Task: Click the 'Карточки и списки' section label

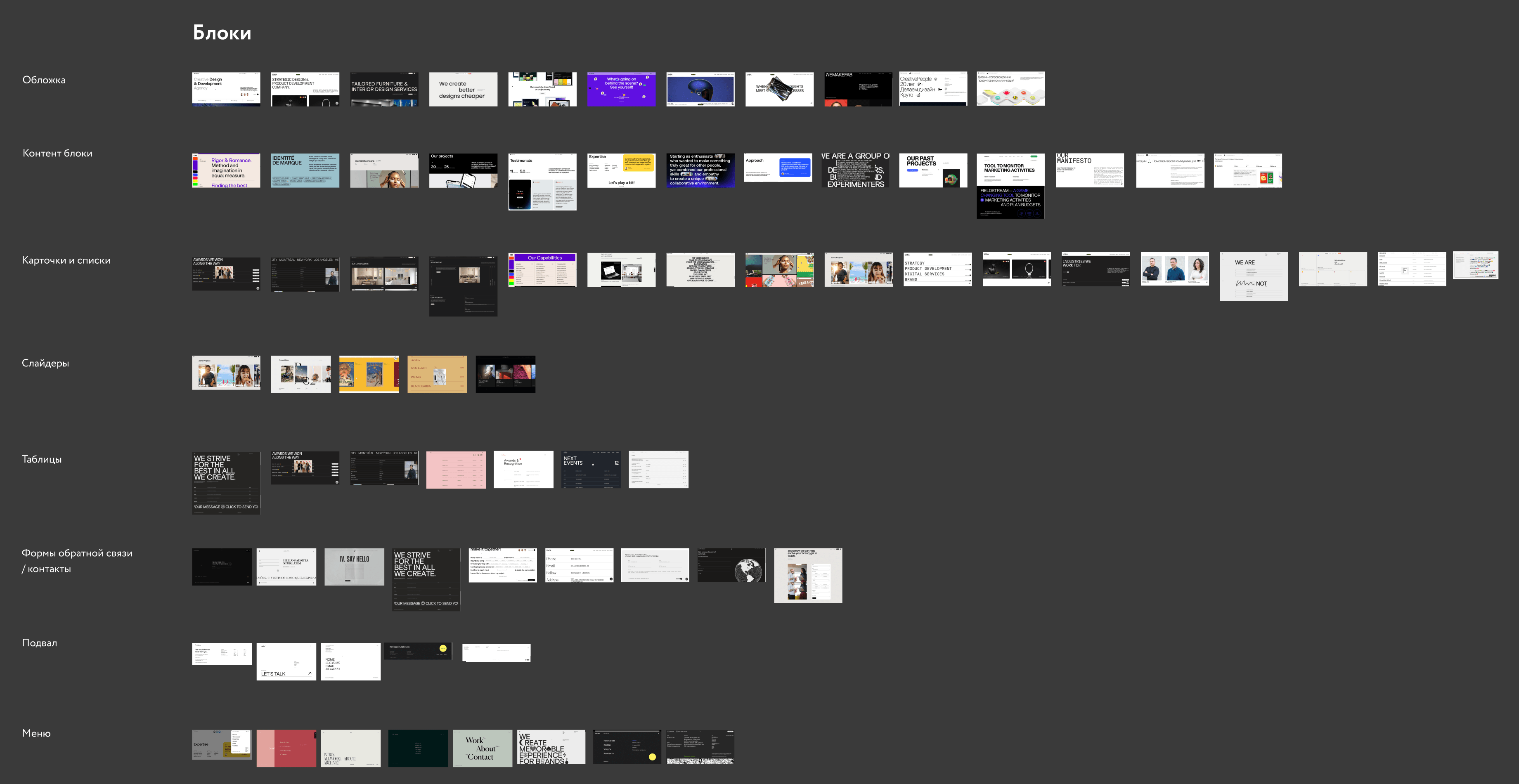Action: tap(66, 260)
